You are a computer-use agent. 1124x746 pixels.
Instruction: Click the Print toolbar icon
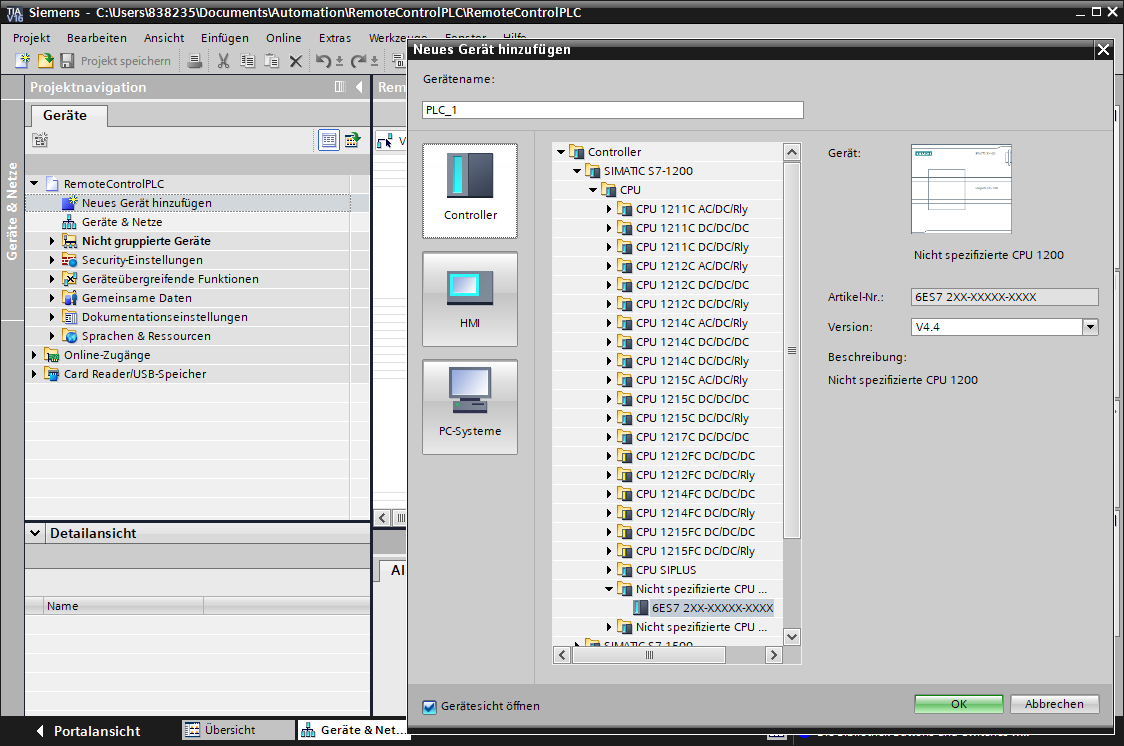(194, 61)
